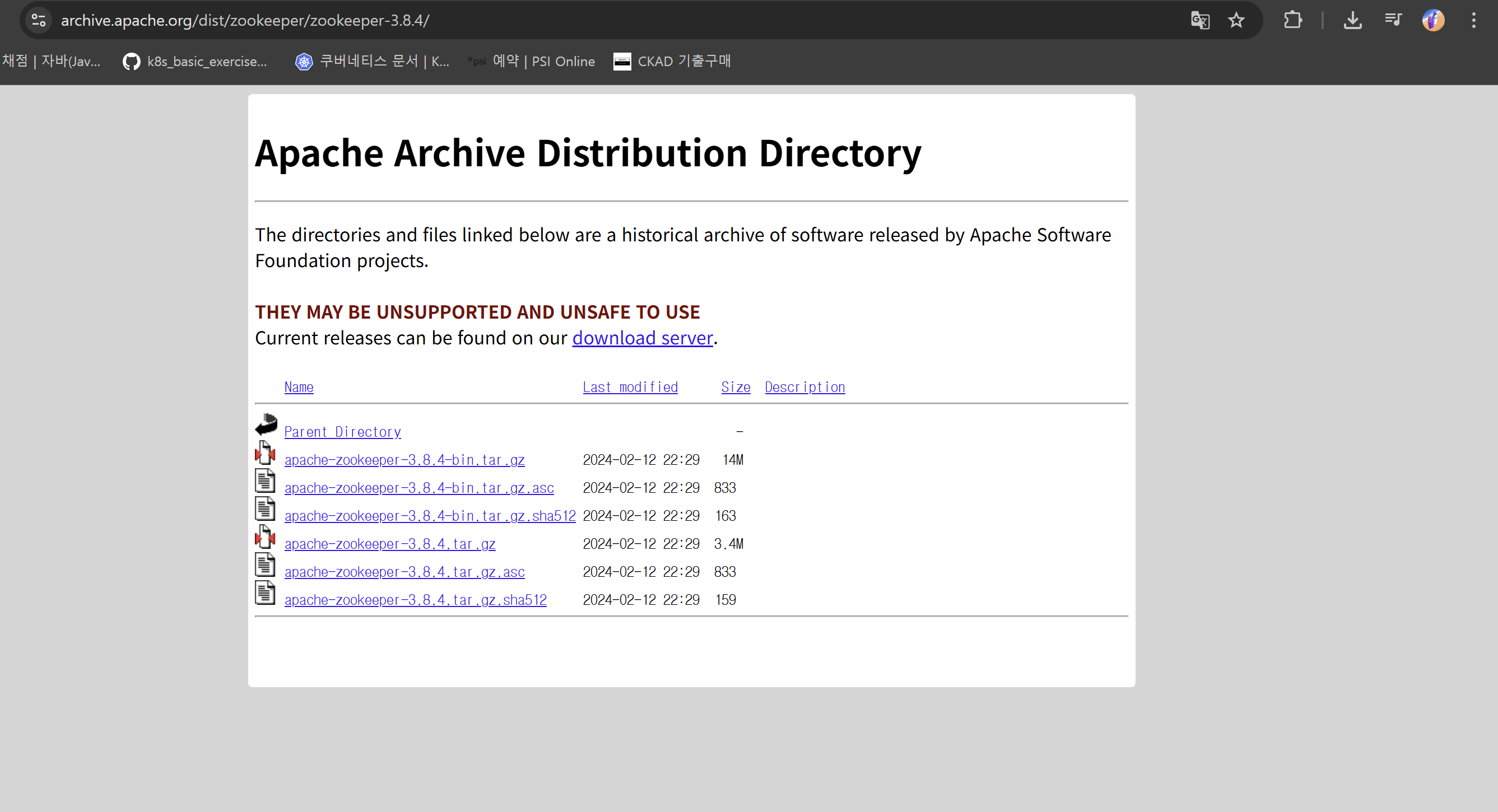
Task: Click the UNSUPPORTED AND UNSAFE warning text
Action: (x=477, y=311)
